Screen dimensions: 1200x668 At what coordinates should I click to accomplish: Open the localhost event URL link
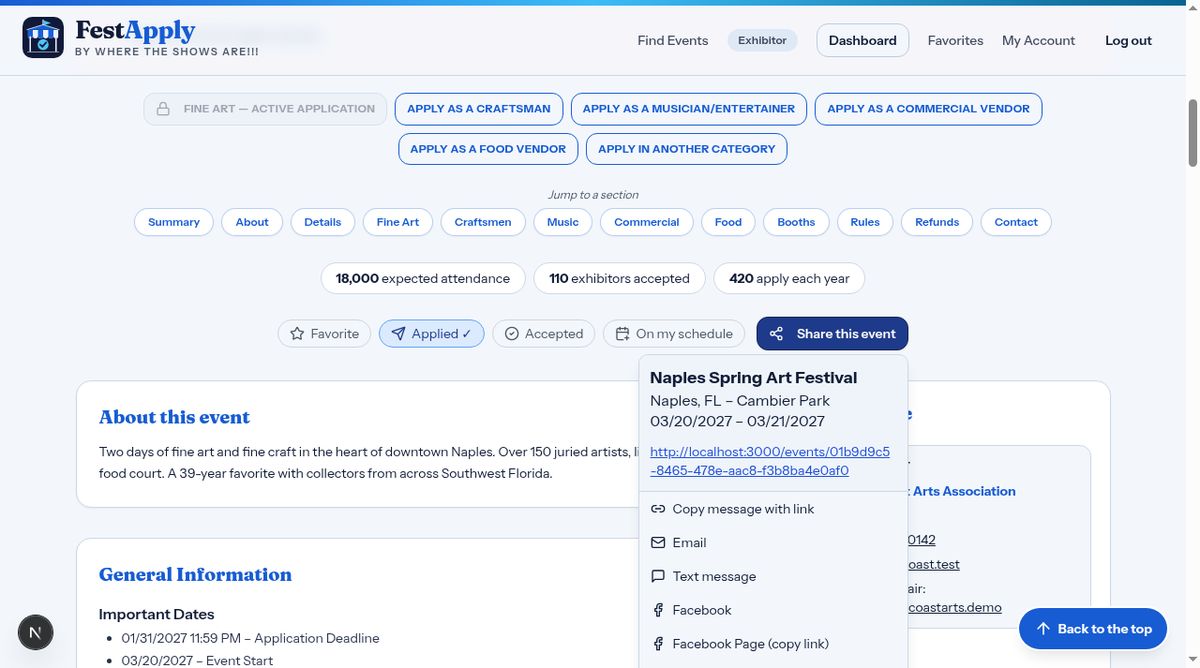[x=770, y=461]
